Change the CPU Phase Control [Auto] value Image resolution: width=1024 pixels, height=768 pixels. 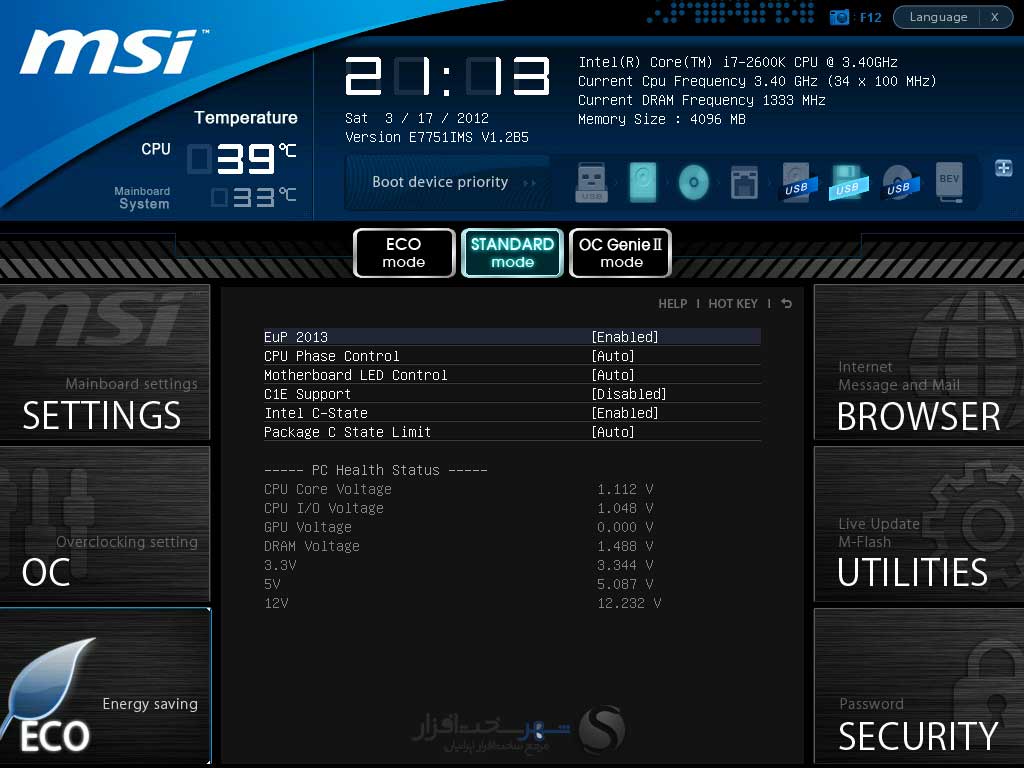coord(613,356)
